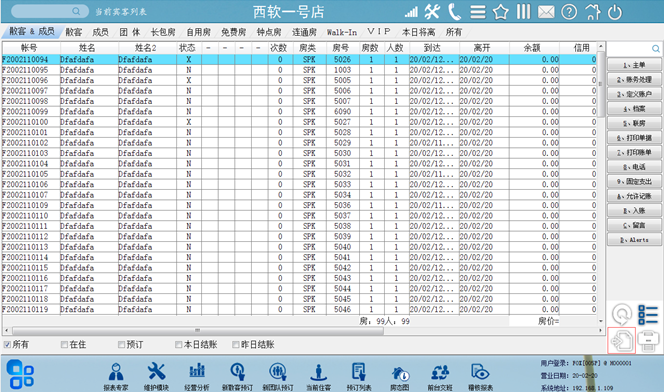
Task: Click the envelope mail icon in header
Action: pyautogui.click(x=546, y=12)
